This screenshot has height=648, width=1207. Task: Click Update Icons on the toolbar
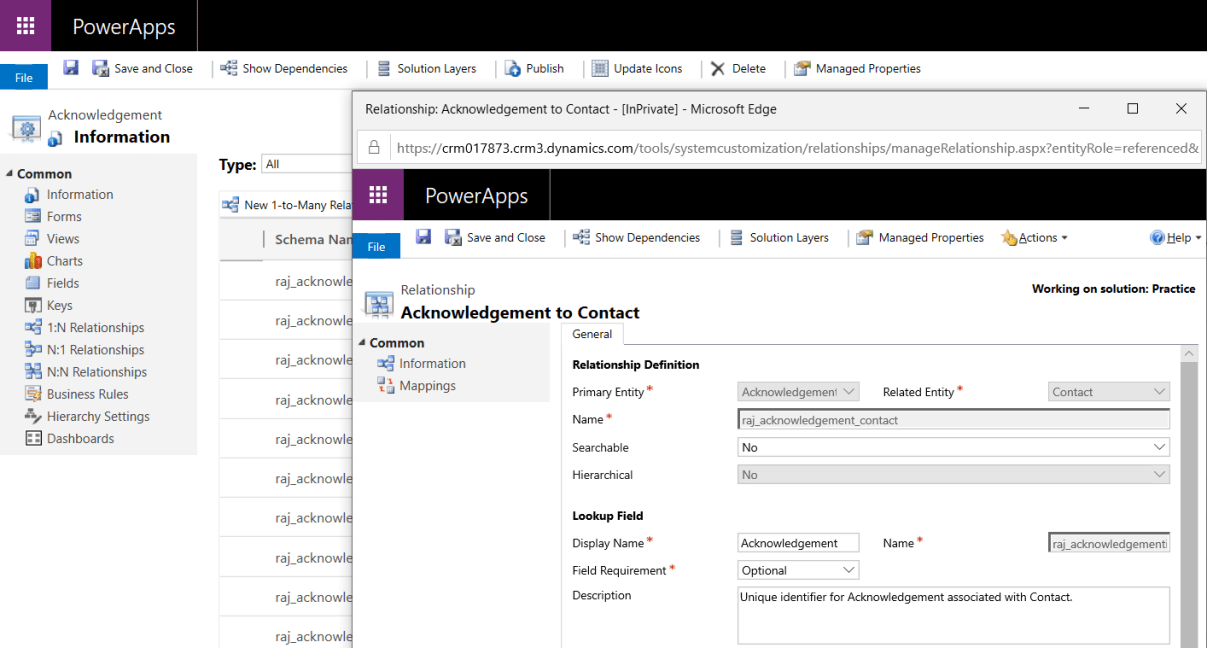(639, 68)
